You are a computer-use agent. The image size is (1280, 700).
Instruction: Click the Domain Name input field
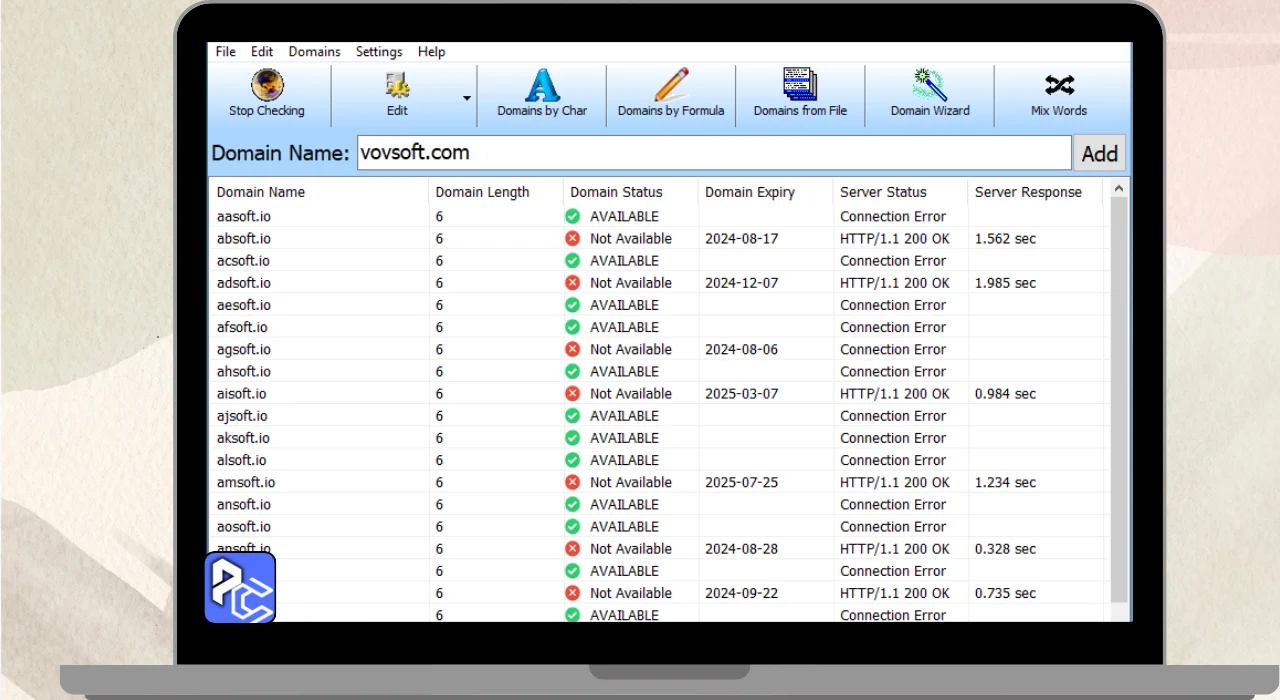click(x=714, y=153)
